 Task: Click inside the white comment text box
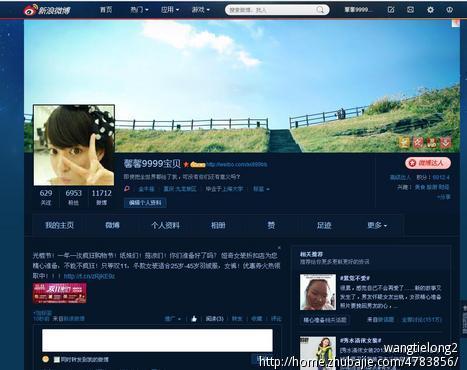(x=157, y=340)
